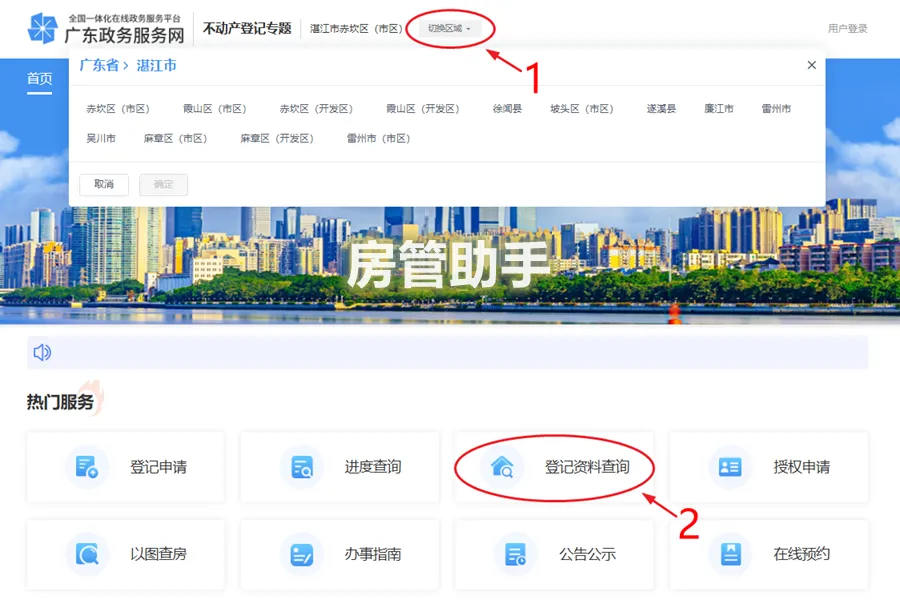The width and height of the screenshot is (900, 600).
Task: Choose 麻章区（开发区） from the district list
Action: click(x=276, y=139)
